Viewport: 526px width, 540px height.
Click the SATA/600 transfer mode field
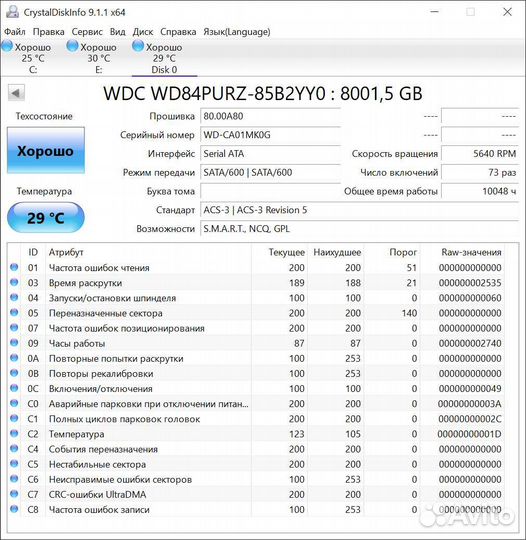click(x=270, y=172)
